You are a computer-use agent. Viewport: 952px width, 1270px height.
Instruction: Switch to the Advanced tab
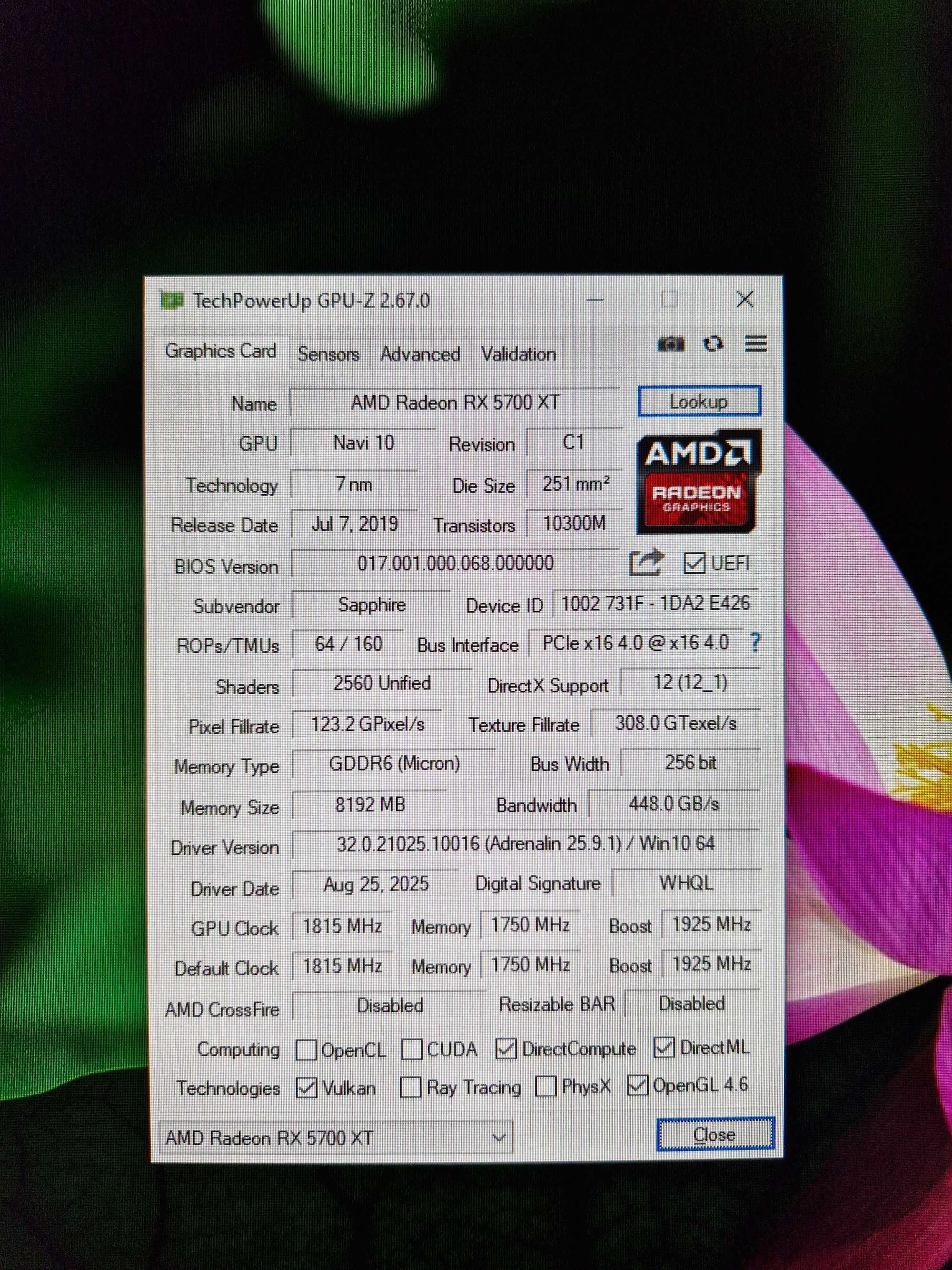420,354
